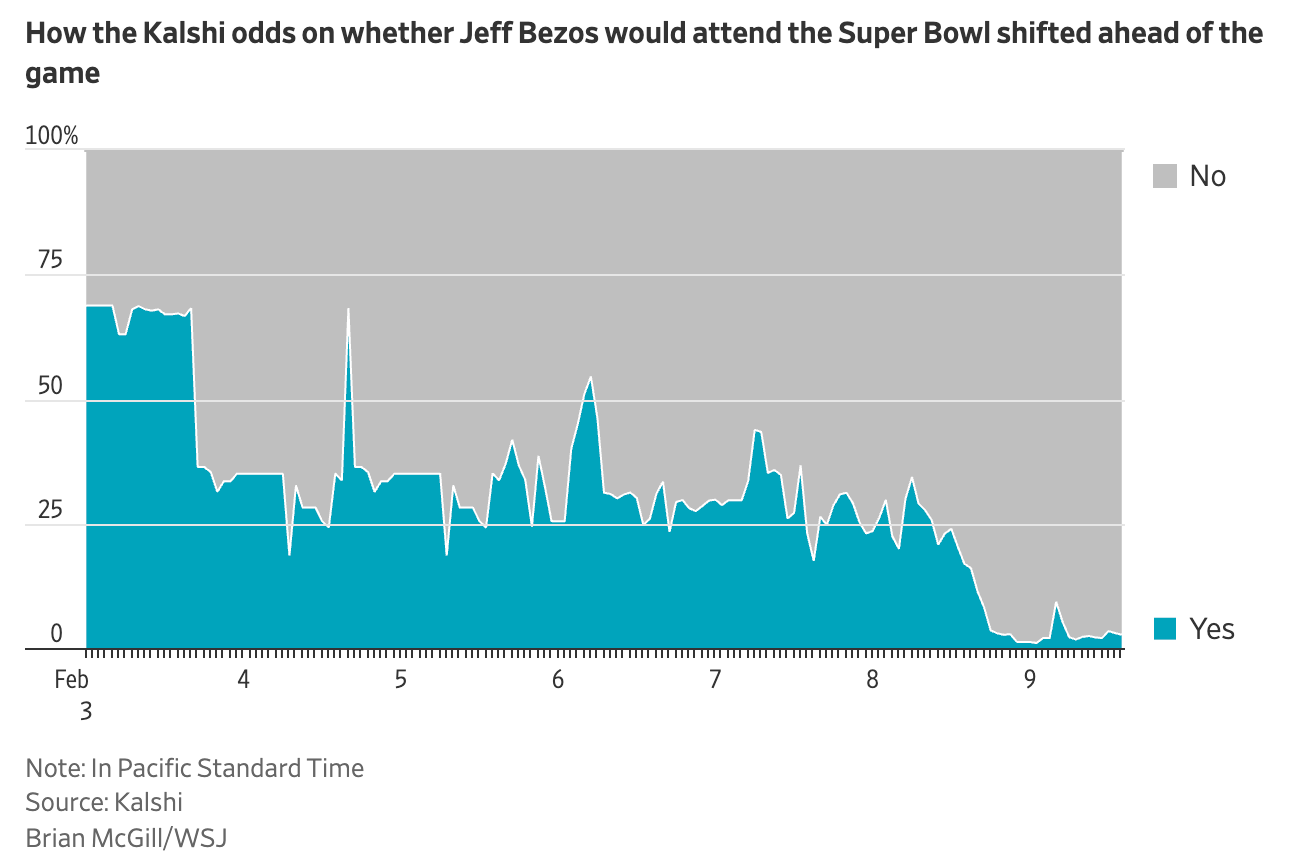Screen dimensions: 1308x868
Task: Click the Brian McGill/WSJ credit line
Action: pyautogui.click(x=126, y=837)
